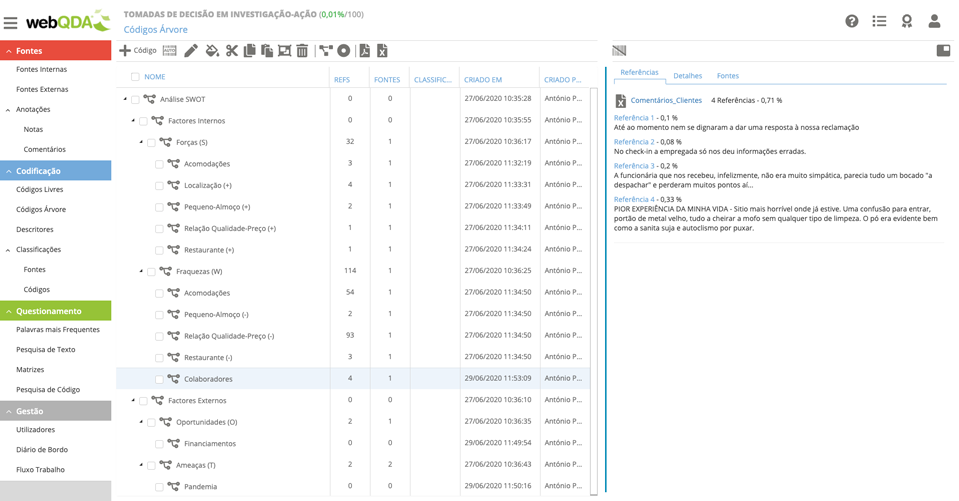
Task: Click the code table vertical scrollbar
Action: click(593, 291)
